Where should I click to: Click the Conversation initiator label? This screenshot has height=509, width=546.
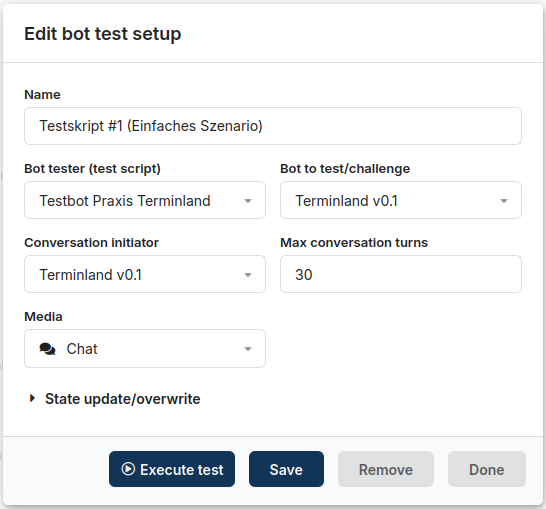tap(91, 243)
